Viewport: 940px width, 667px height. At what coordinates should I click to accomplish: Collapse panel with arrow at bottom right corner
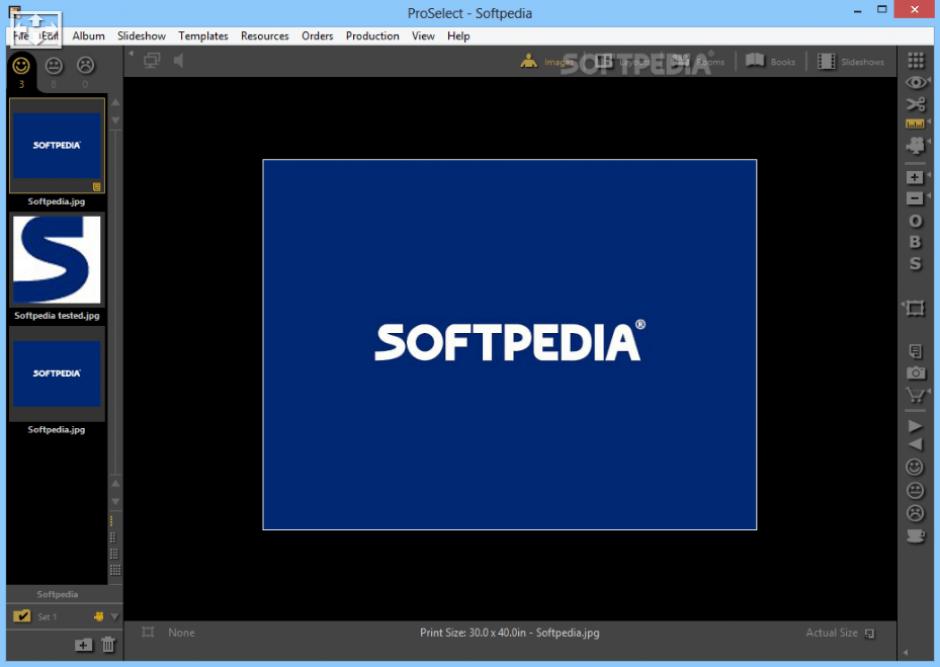click(906, 652)
